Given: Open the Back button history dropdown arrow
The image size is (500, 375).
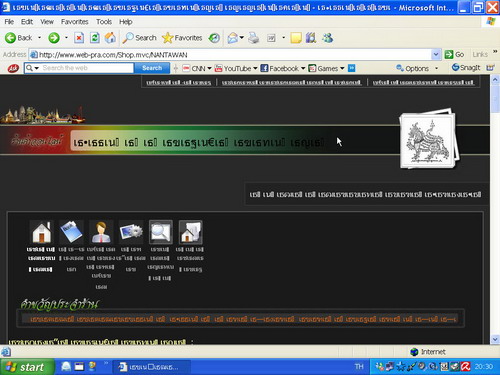Looking at the screenshot, I should (39, 38).
